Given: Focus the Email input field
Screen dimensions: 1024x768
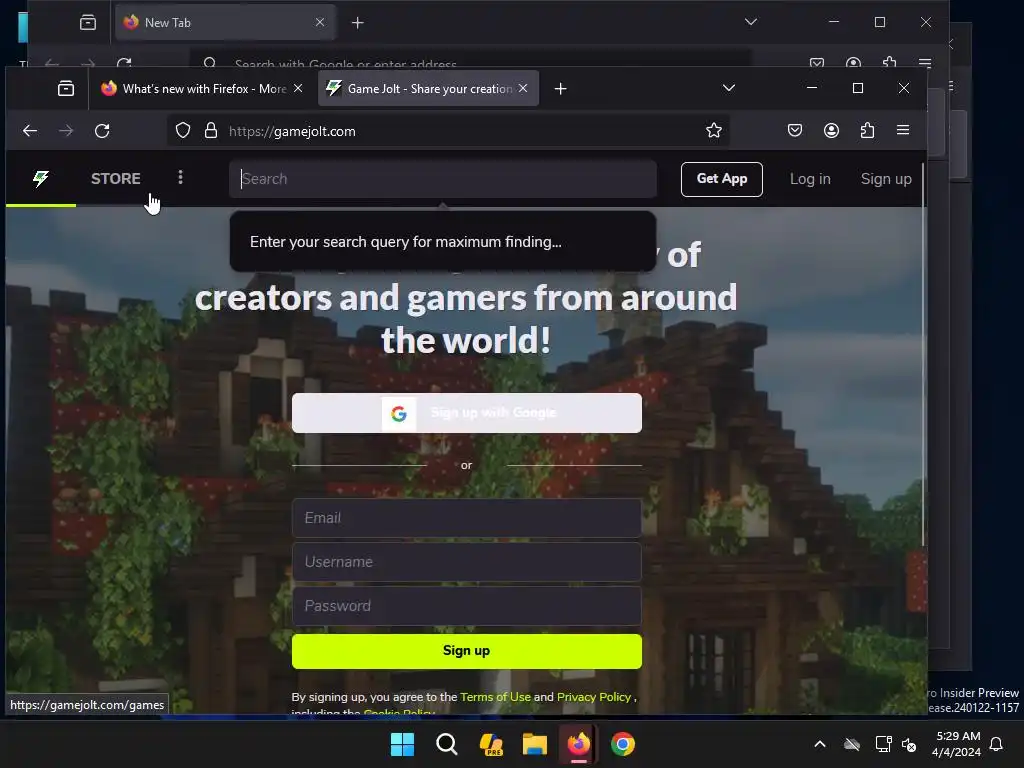Looking at the screenshot, I should pos(466,518).
